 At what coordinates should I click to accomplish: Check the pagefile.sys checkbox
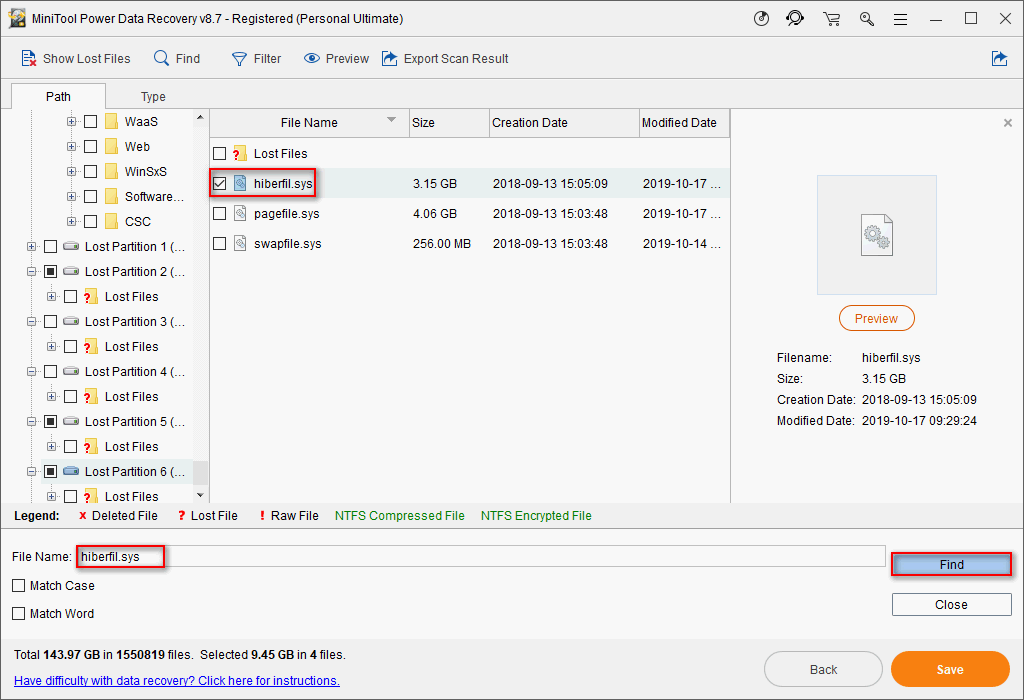coord(219,214)
